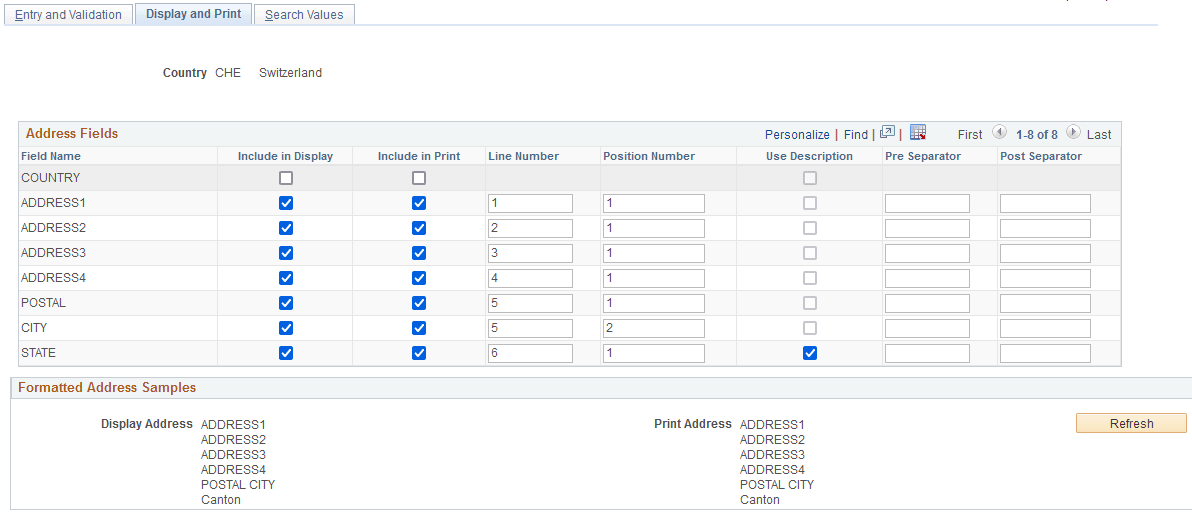Click the Address Fields grid title

coord(72,133)
